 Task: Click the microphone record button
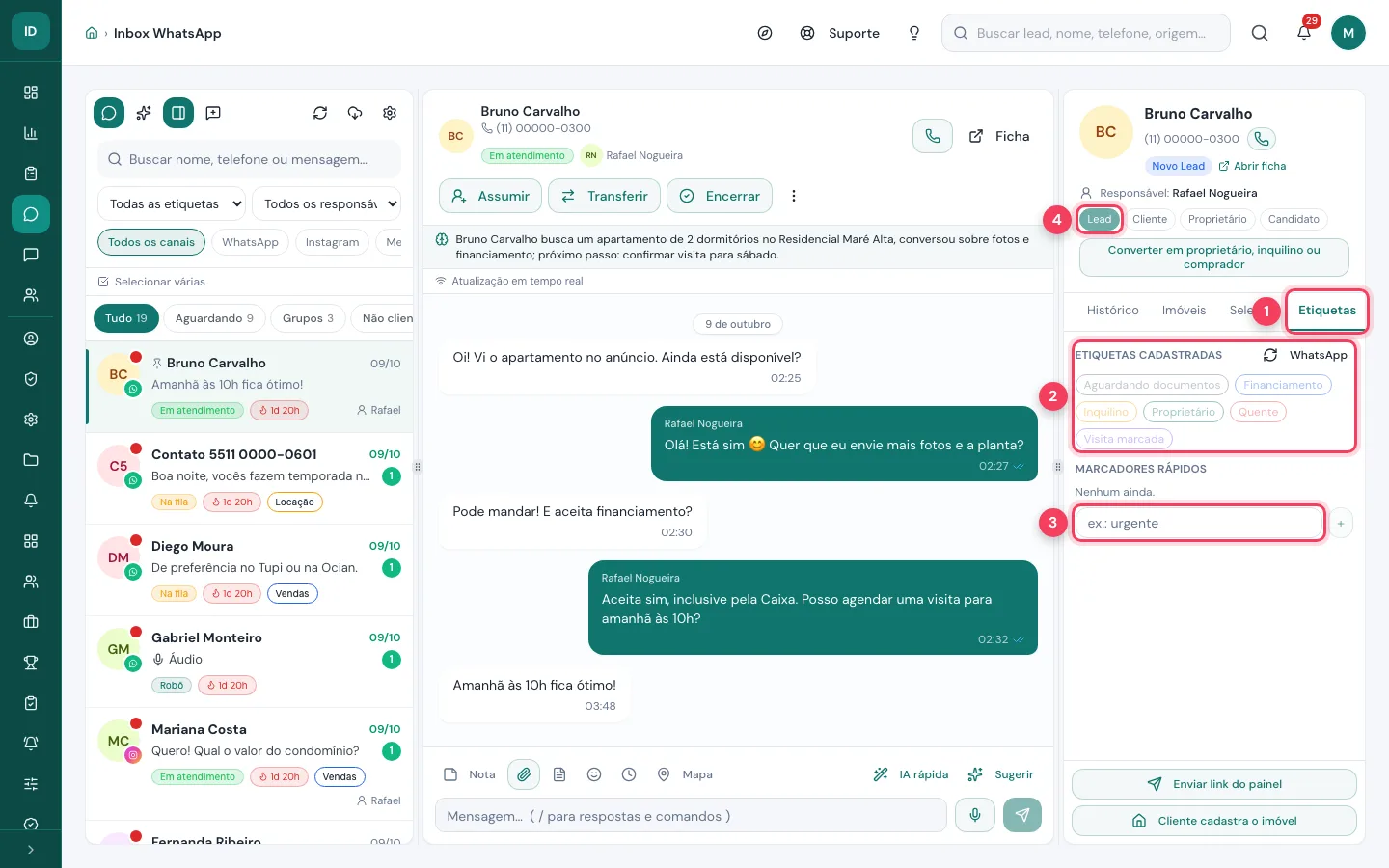(975, 815)
